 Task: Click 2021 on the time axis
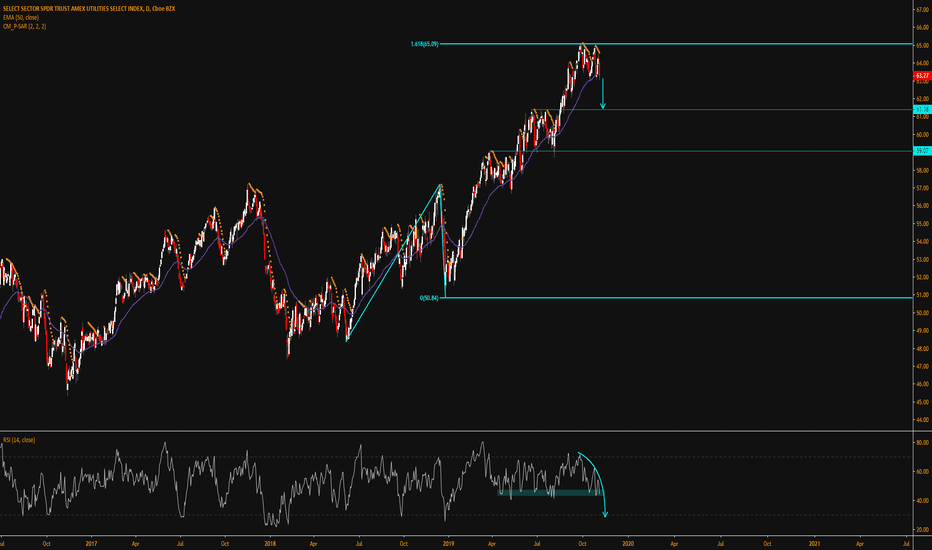click(x=815, y=543)
